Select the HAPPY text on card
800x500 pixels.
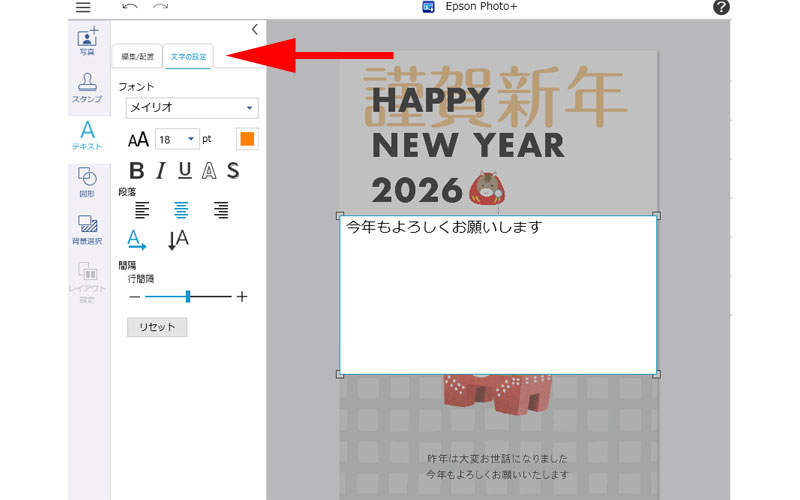[431, 99]
